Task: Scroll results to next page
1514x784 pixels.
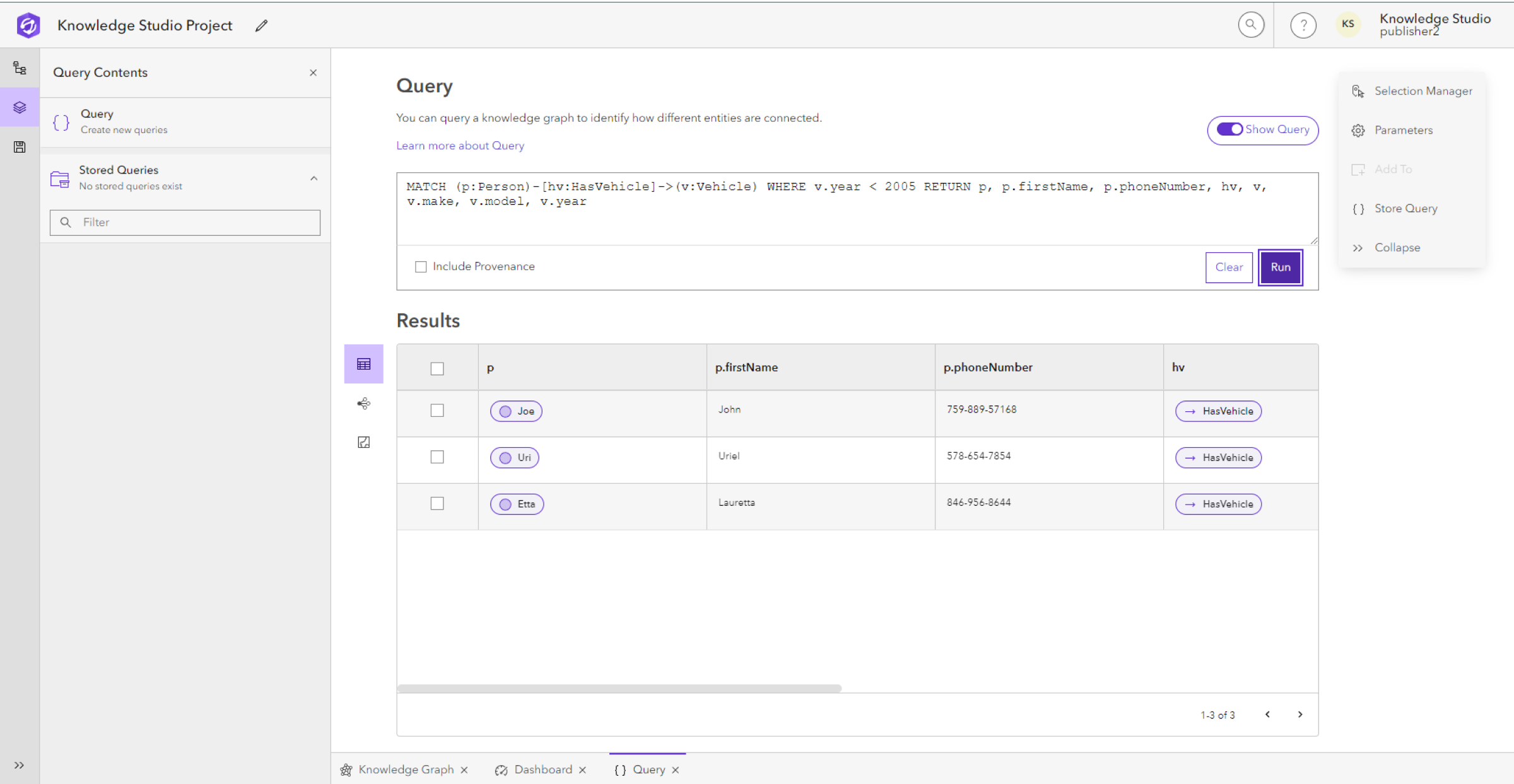Action: coord(1300,714)
